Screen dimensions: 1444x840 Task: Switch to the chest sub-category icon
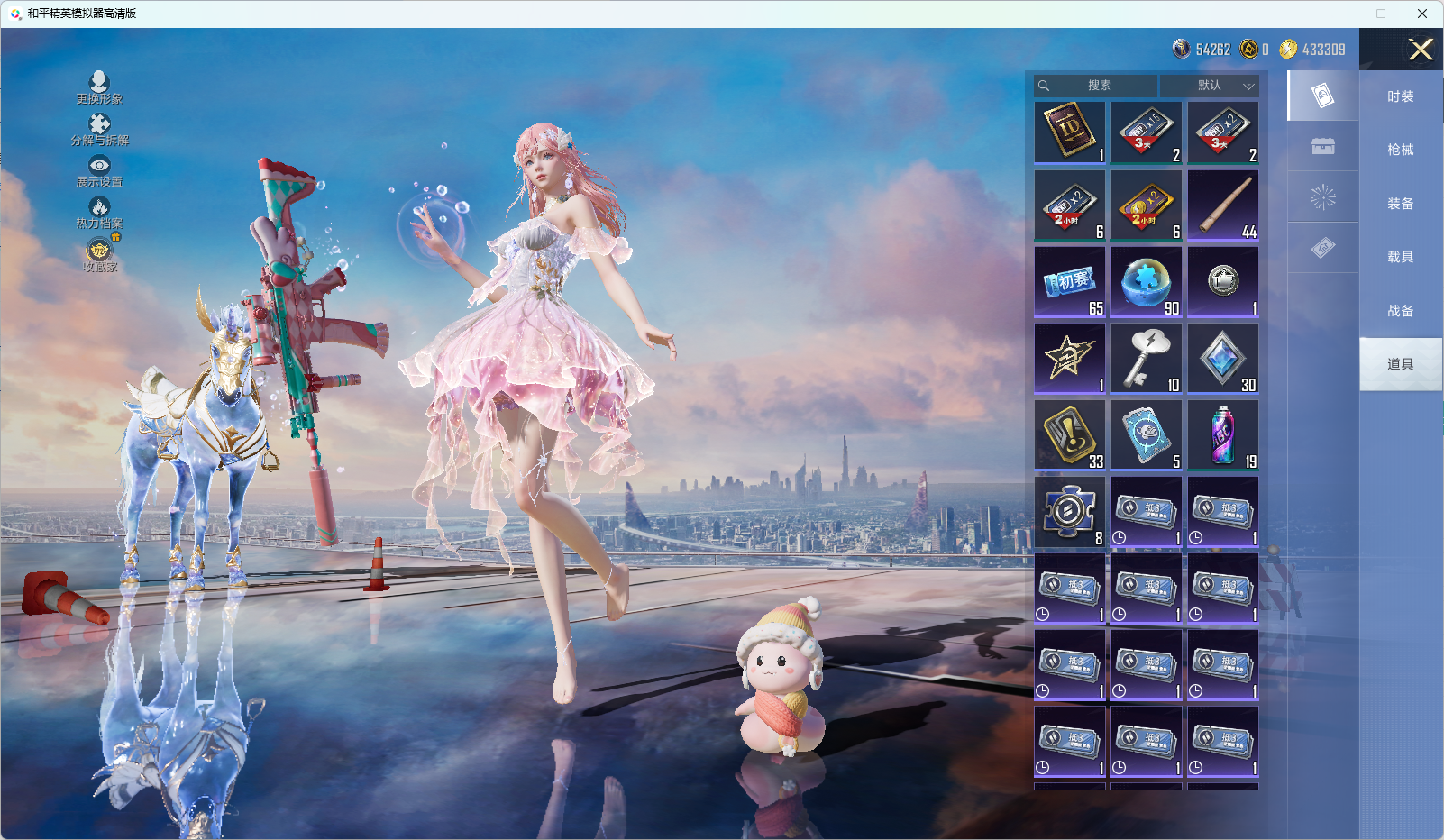[1323, 146]
